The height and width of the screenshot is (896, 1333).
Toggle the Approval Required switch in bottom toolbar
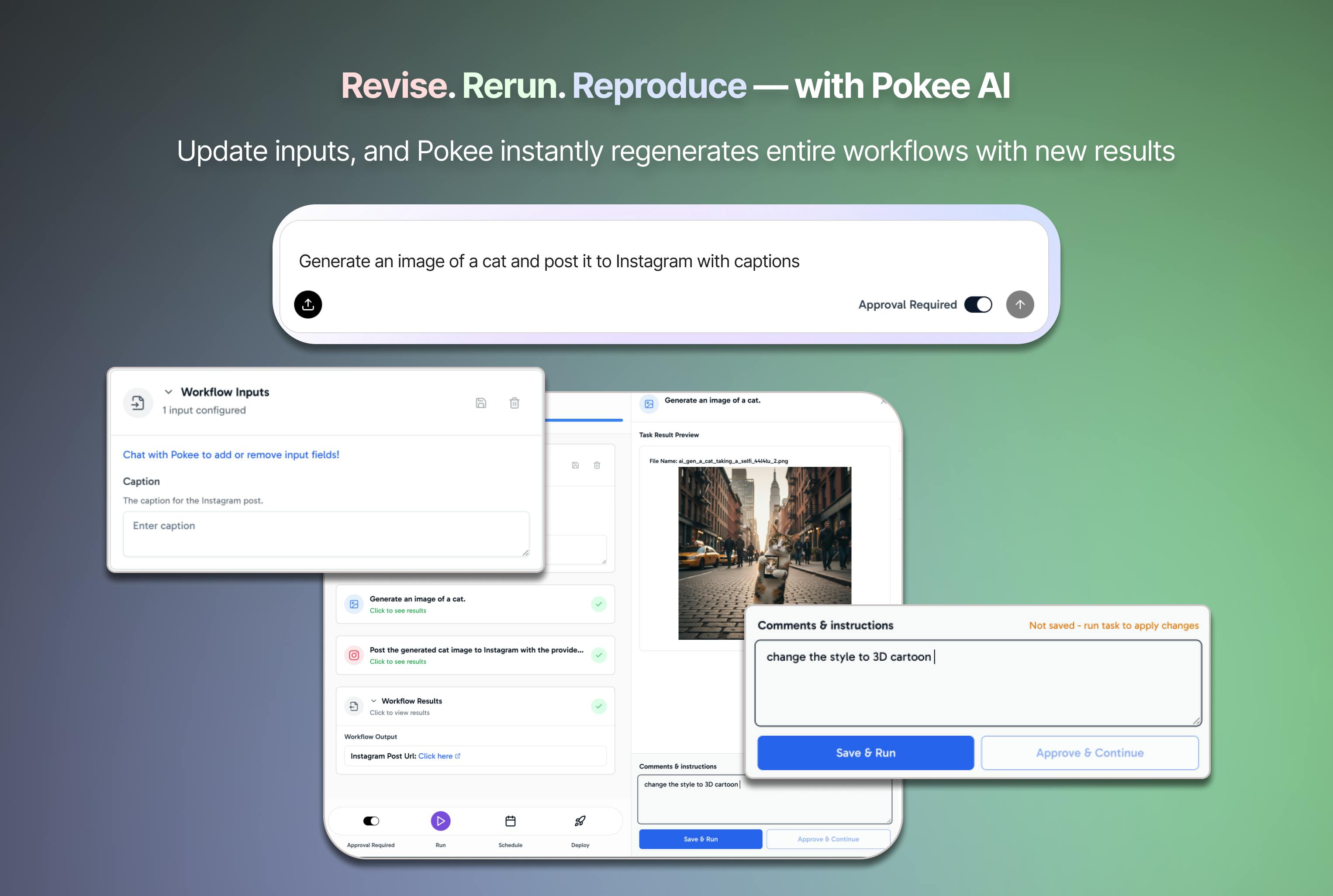[x=371, y=821]
